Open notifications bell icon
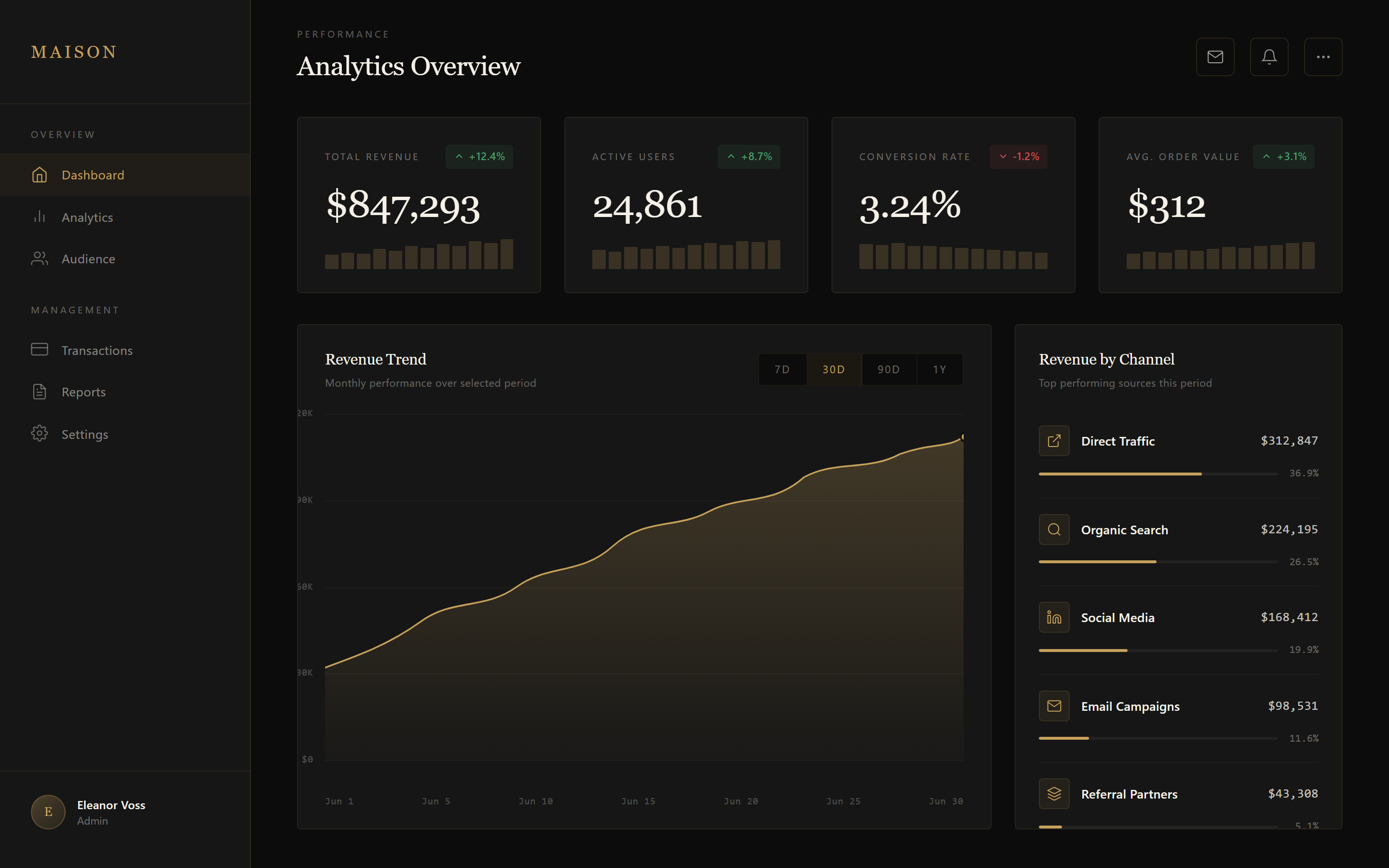 click(1269, 57)
